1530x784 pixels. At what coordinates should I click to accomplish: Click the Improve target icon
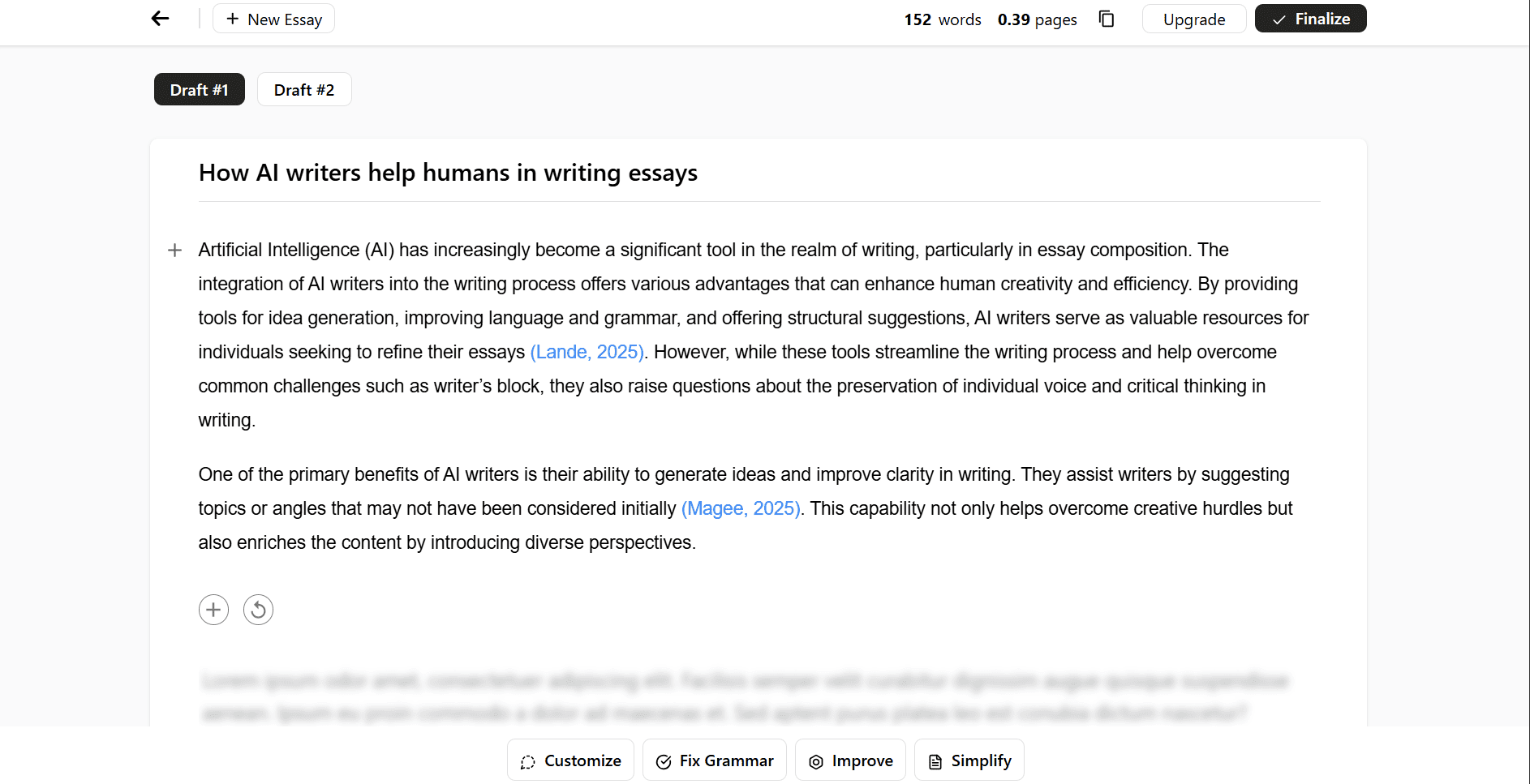coord(815,760)
